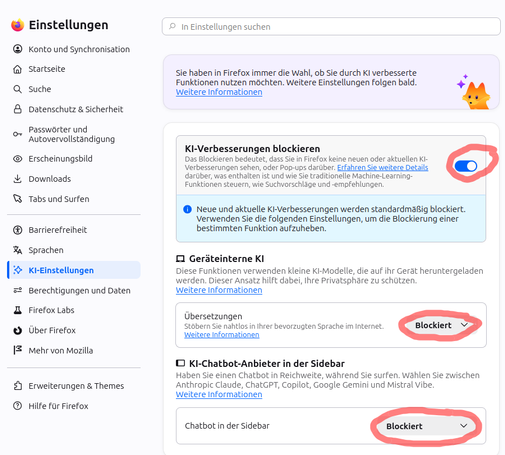Click the Übersetzungen label

click(x=213, y=316)
